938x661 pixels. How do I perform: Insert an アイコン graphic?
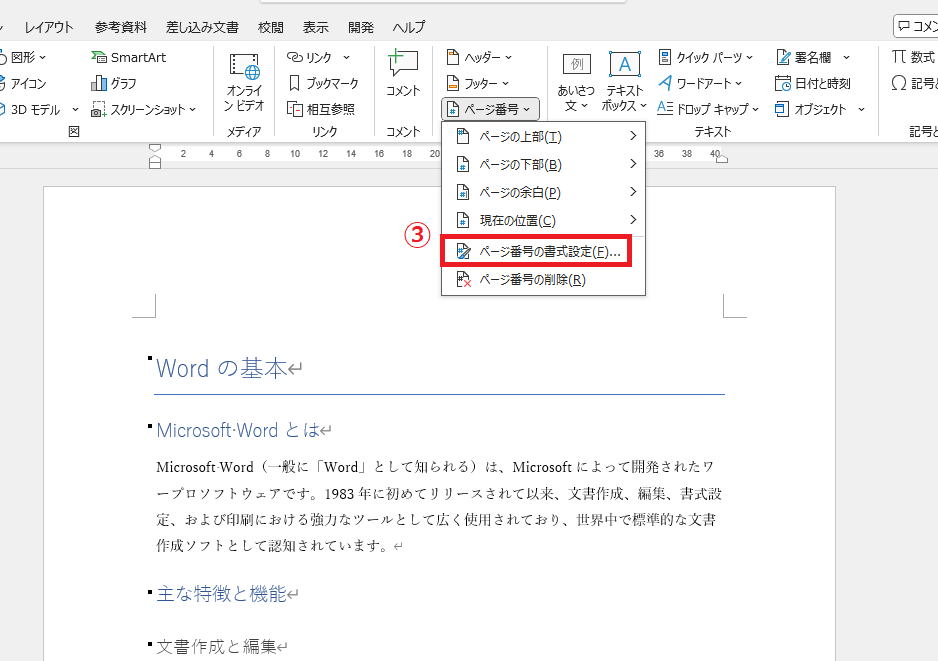click(23, 83)
